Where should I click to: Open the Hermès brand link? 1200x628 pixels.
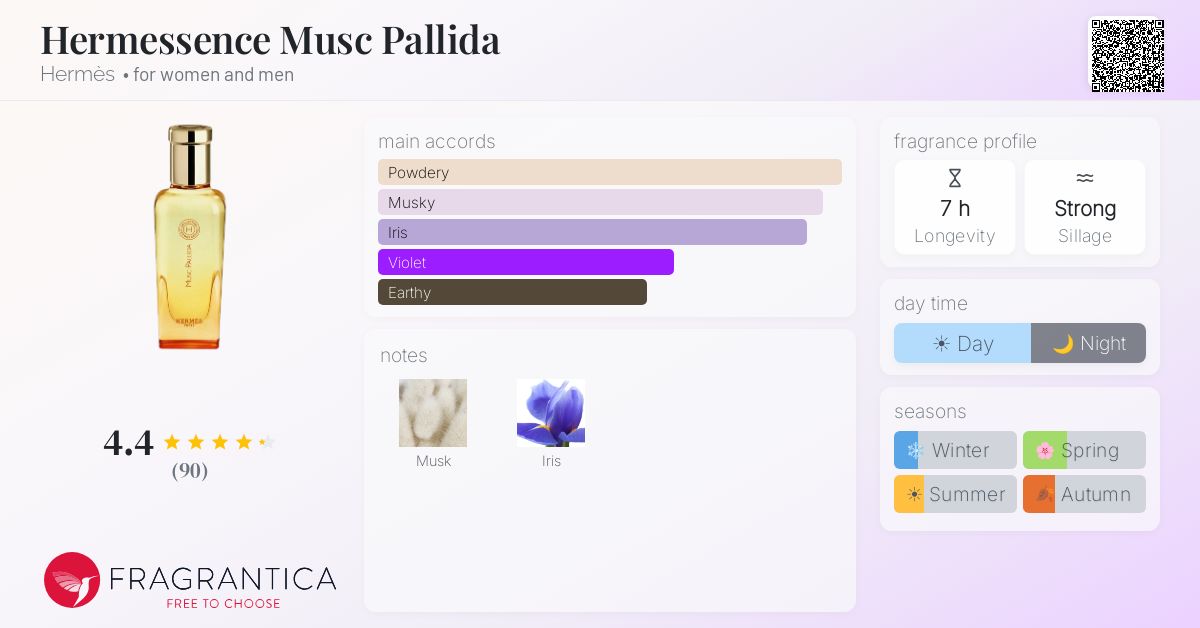pyautogui.click(x=77, y=74)
